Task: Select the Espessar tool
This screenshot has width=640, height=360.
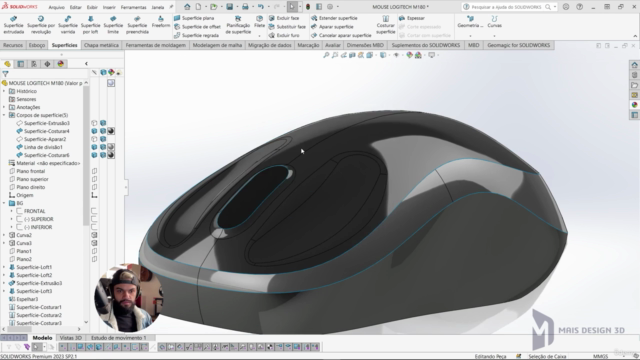Action: (411, 18)
